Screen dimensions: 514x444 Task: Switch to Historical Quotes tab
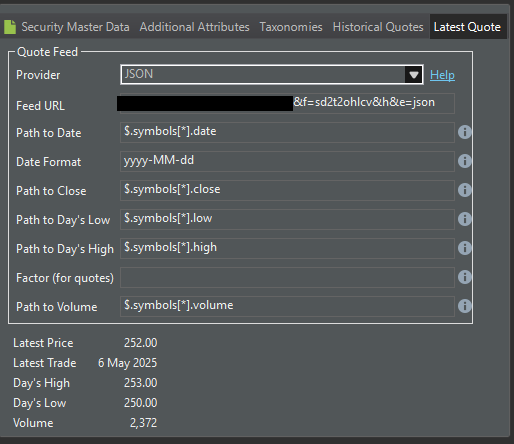pyautogui.click(x=378, y=27)
